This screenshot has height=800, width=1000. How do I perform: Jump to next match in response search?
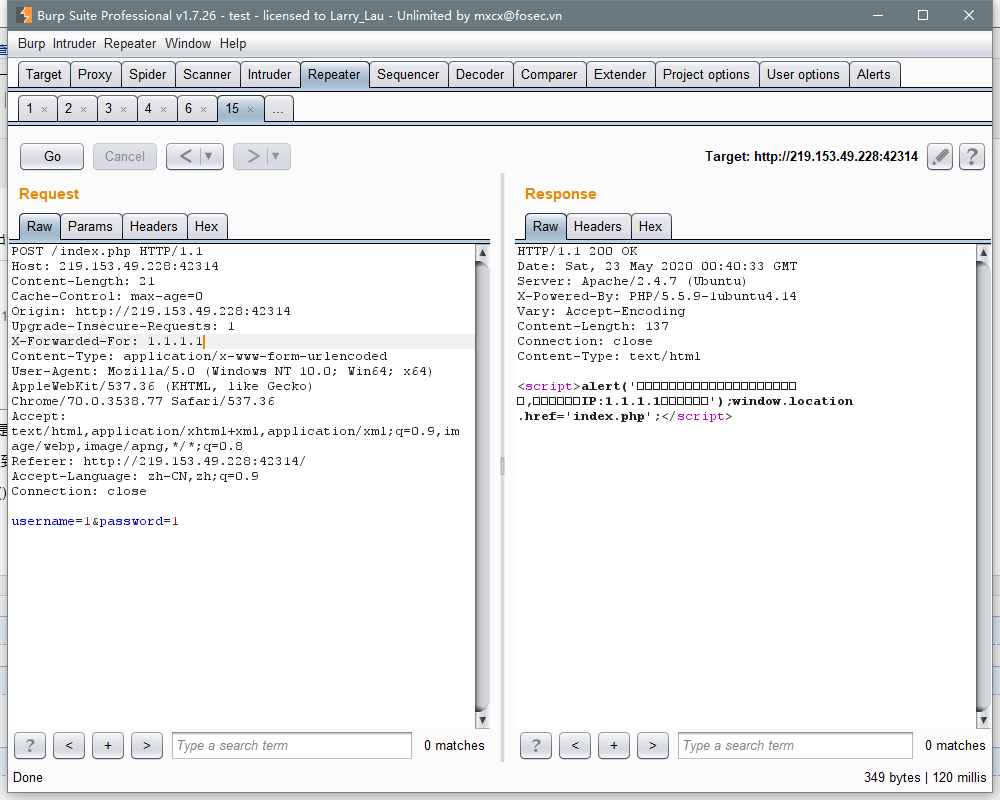pyautogui.click(x=652, y=745)
